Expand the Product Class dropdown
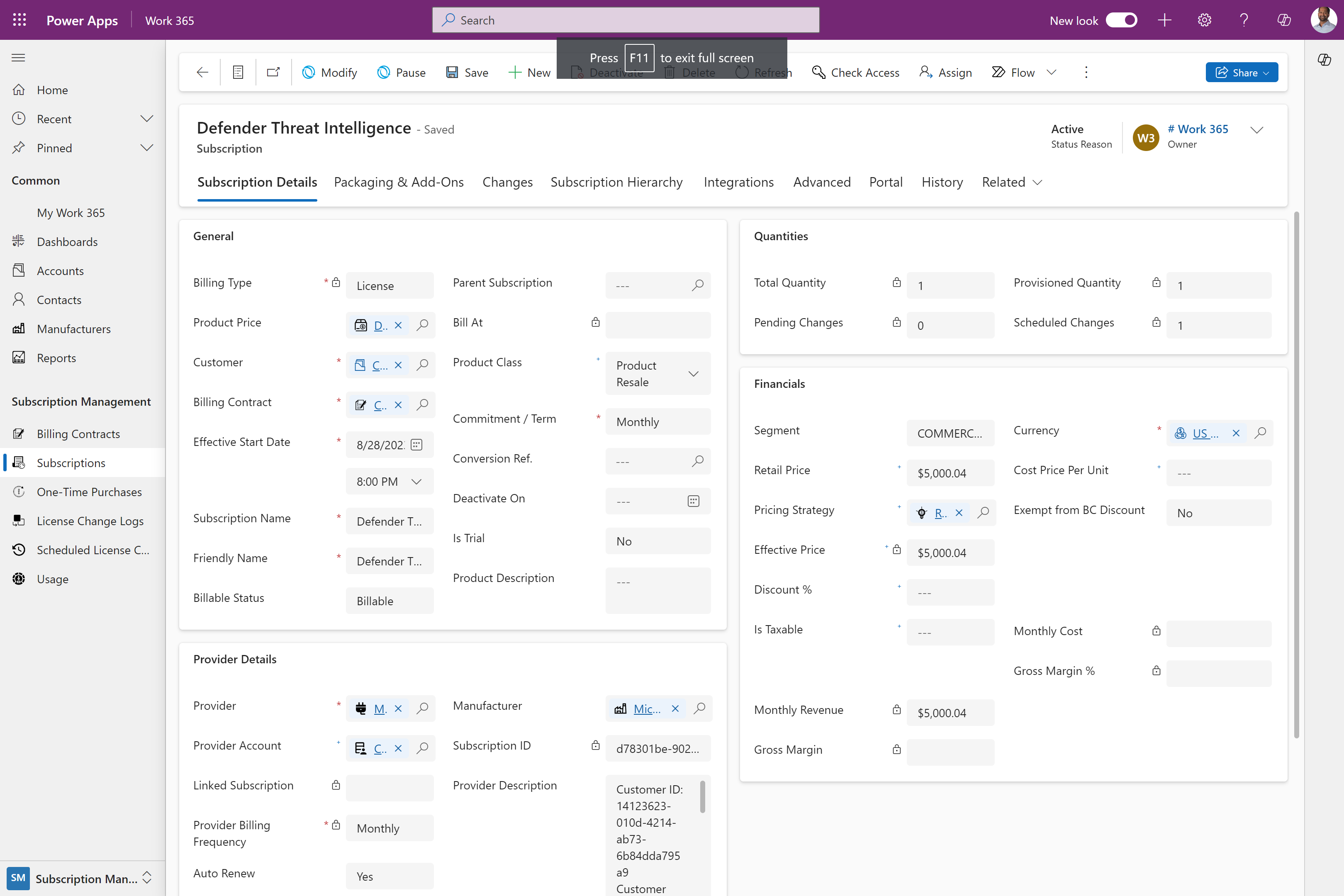This screenshot has width=1344, height=896. [693, 374]
